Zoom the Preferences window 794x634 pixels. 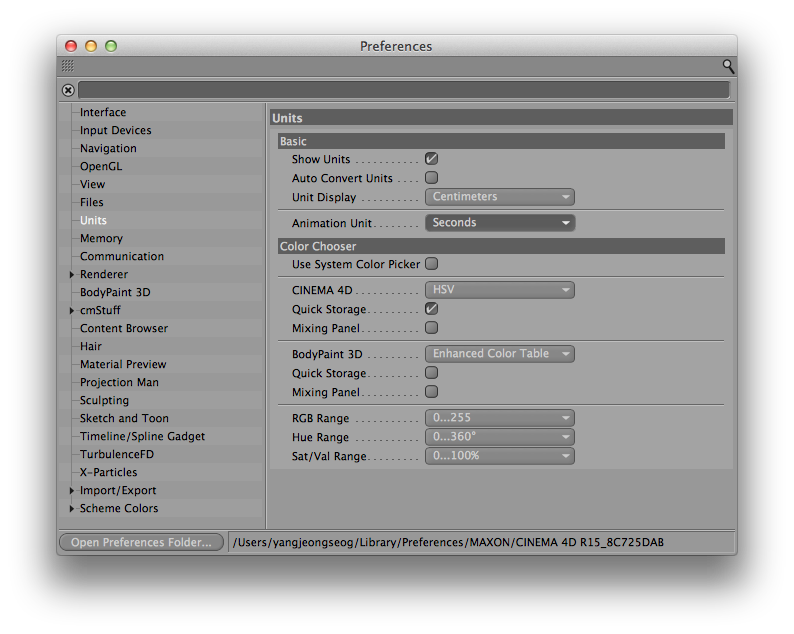(x=111, y=46)
